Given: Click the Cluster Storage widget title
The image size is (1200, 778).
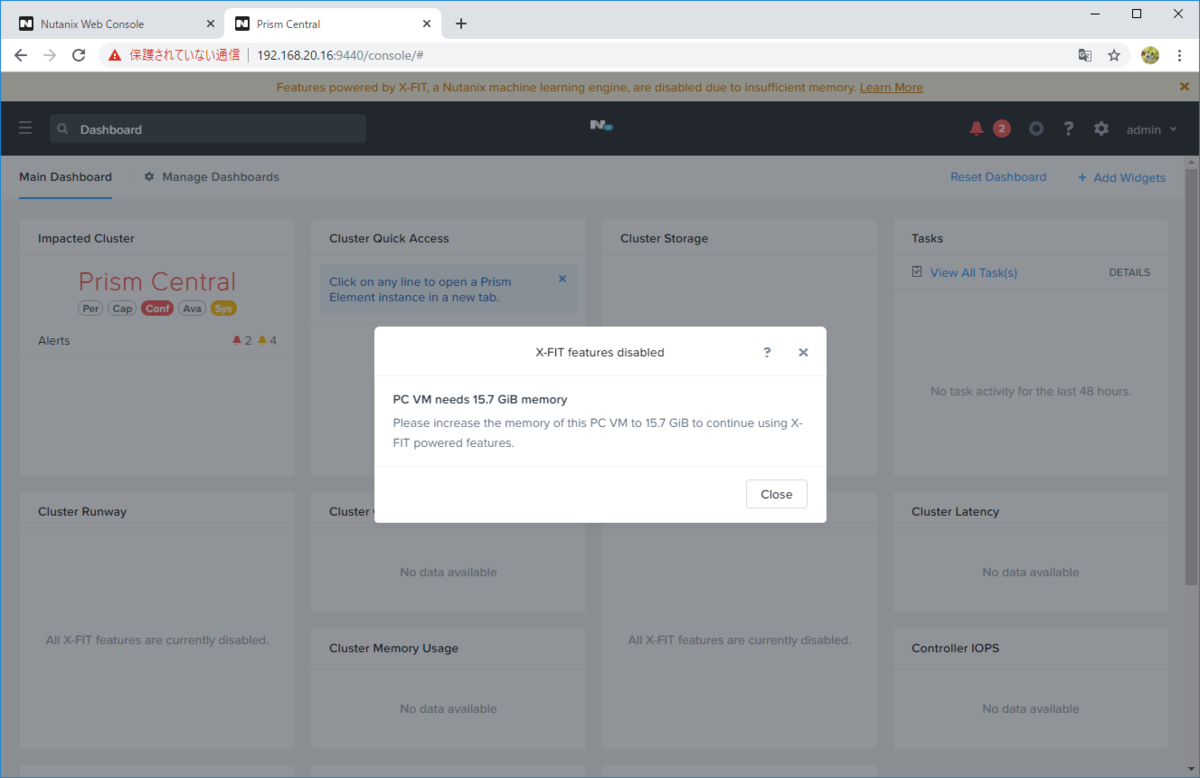Looking at the screenshot, I should (x=664, y=238).
